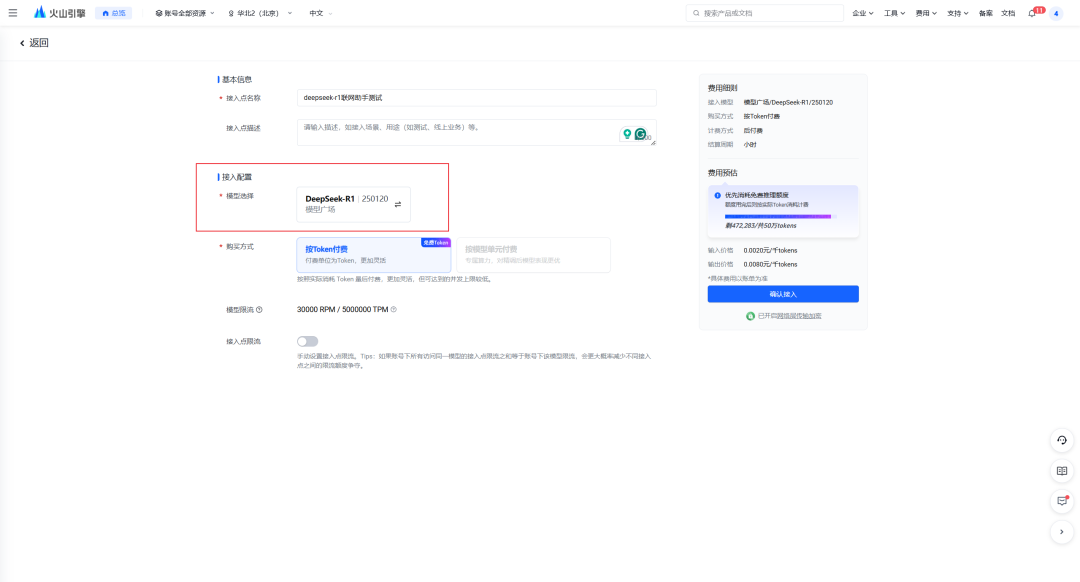Viewport: 1080px width, 582px height.
Task: Edit the 接入点名称 name field
Action: click(477, 98)
